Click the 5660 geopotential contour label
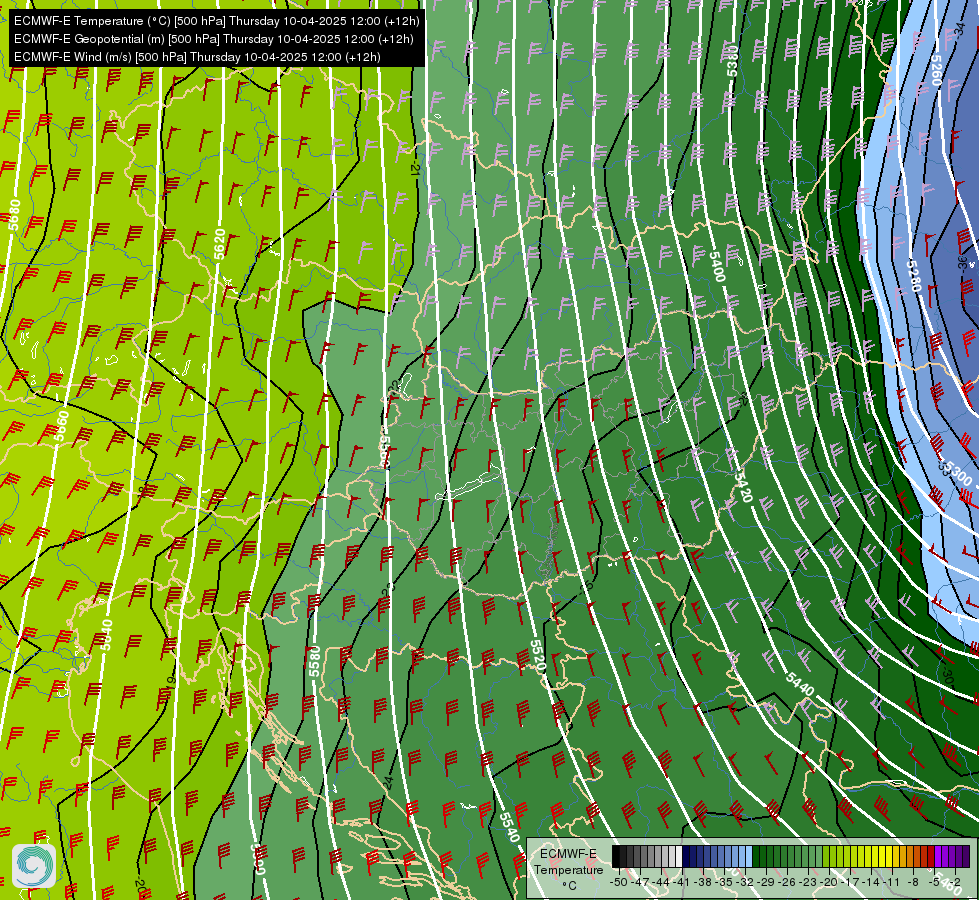This screenshot has width=979, height=900. (x=61, y=426)
